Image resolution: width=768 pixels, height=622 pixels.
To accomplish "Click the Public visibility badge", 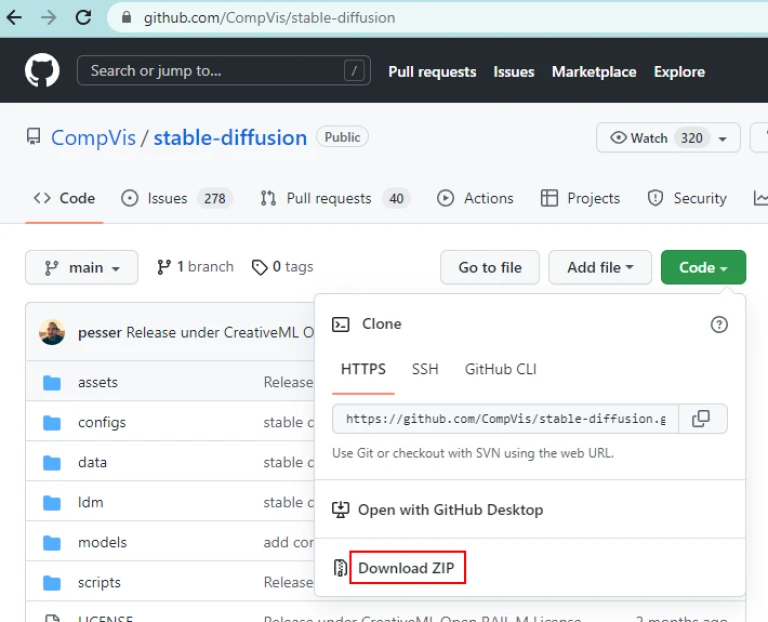I will (x=342, y=137).
